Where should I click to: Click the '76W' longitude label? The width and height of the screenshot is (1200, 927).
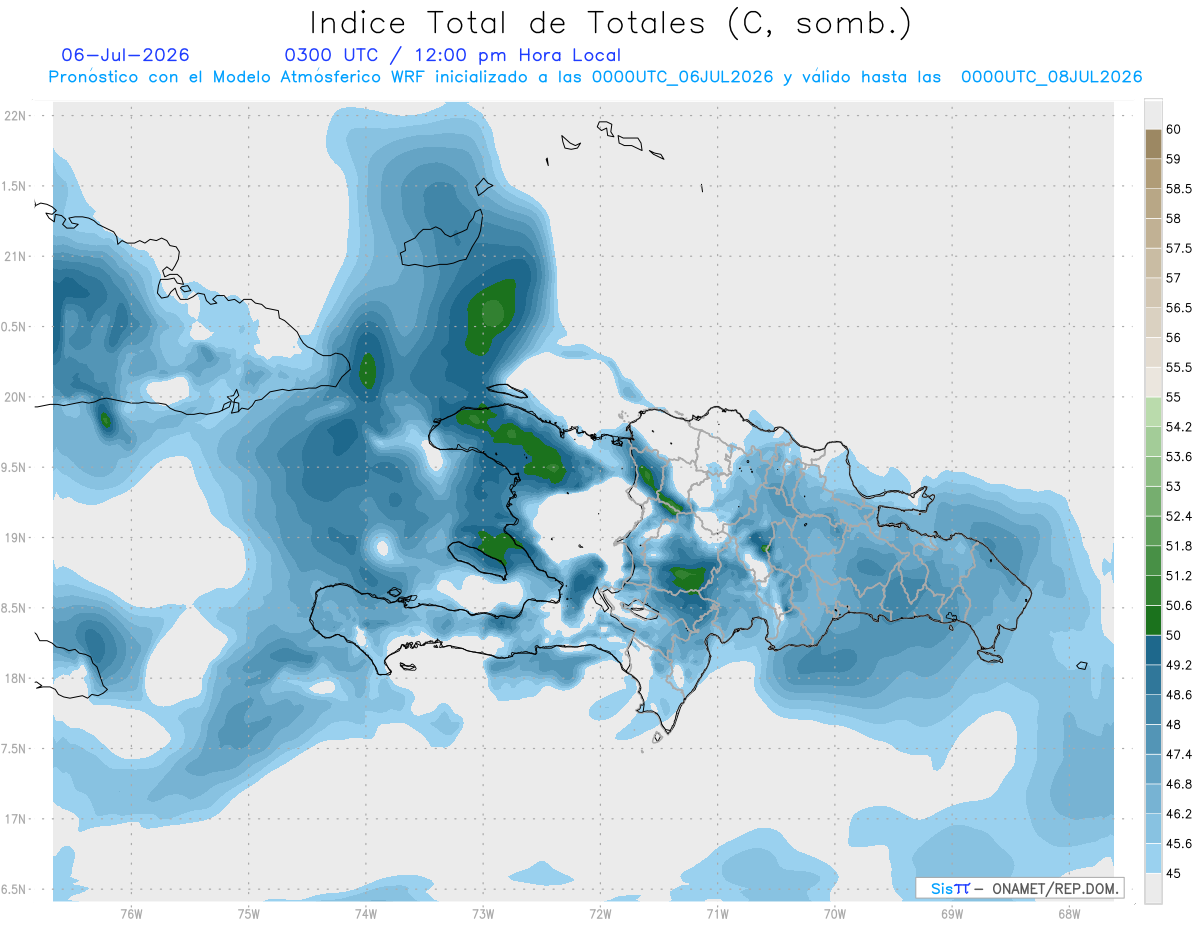131,913
